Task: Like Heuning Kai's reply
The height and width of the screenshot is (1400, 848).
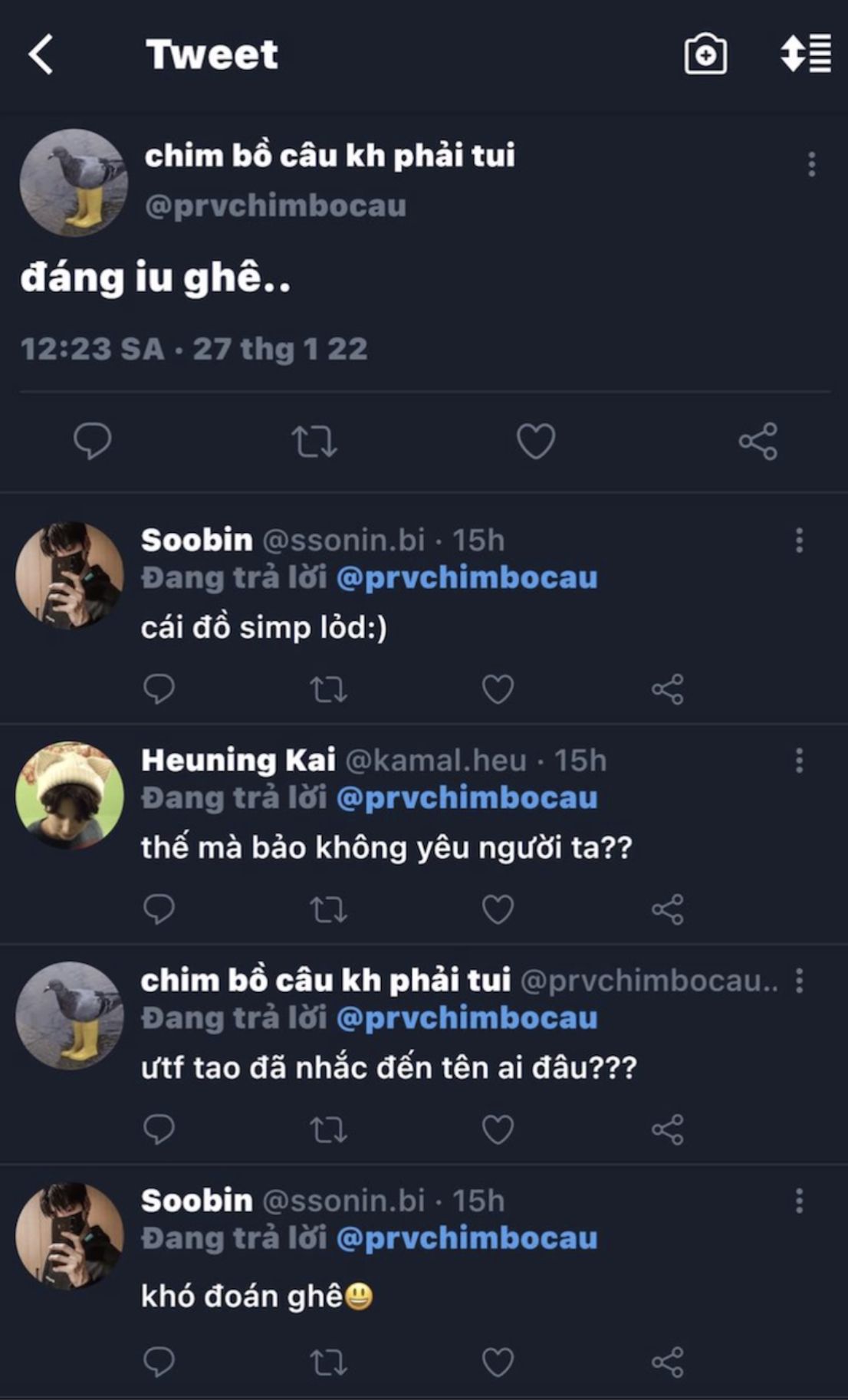Action: click(x=498, y=909)
